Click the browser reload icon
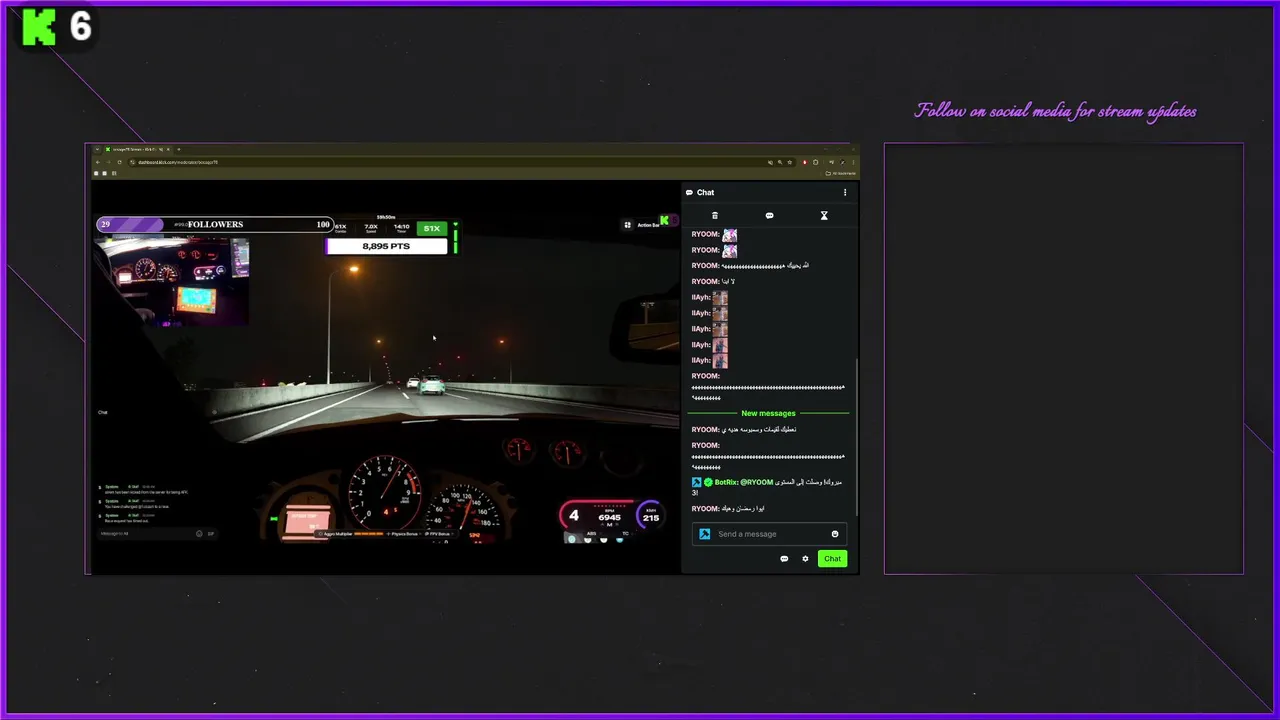This screenshot has height=720, width=1280. pos(119,162)
